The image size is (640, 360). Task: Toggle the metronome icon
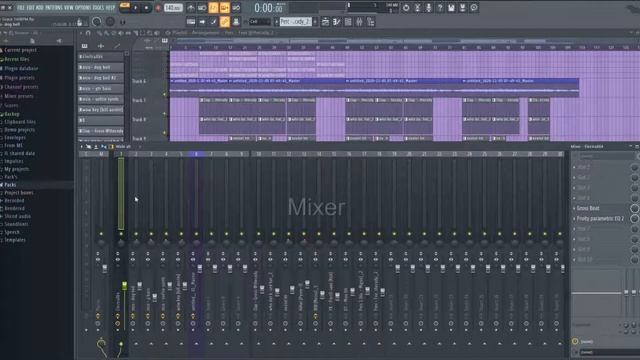click(191, 8)
